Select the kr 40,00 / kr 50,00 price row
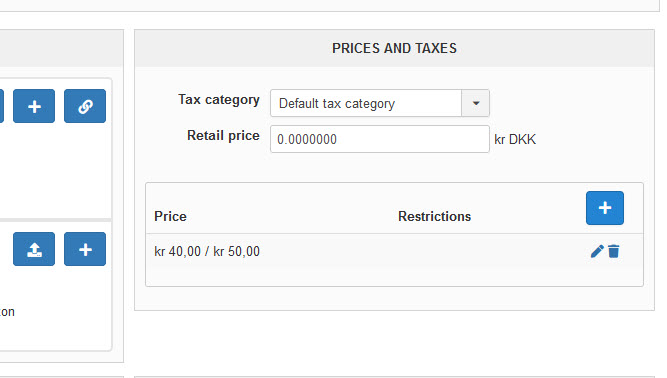Image resolution: width=667 pixels, height=378 pixels. (x=394, y=251)
